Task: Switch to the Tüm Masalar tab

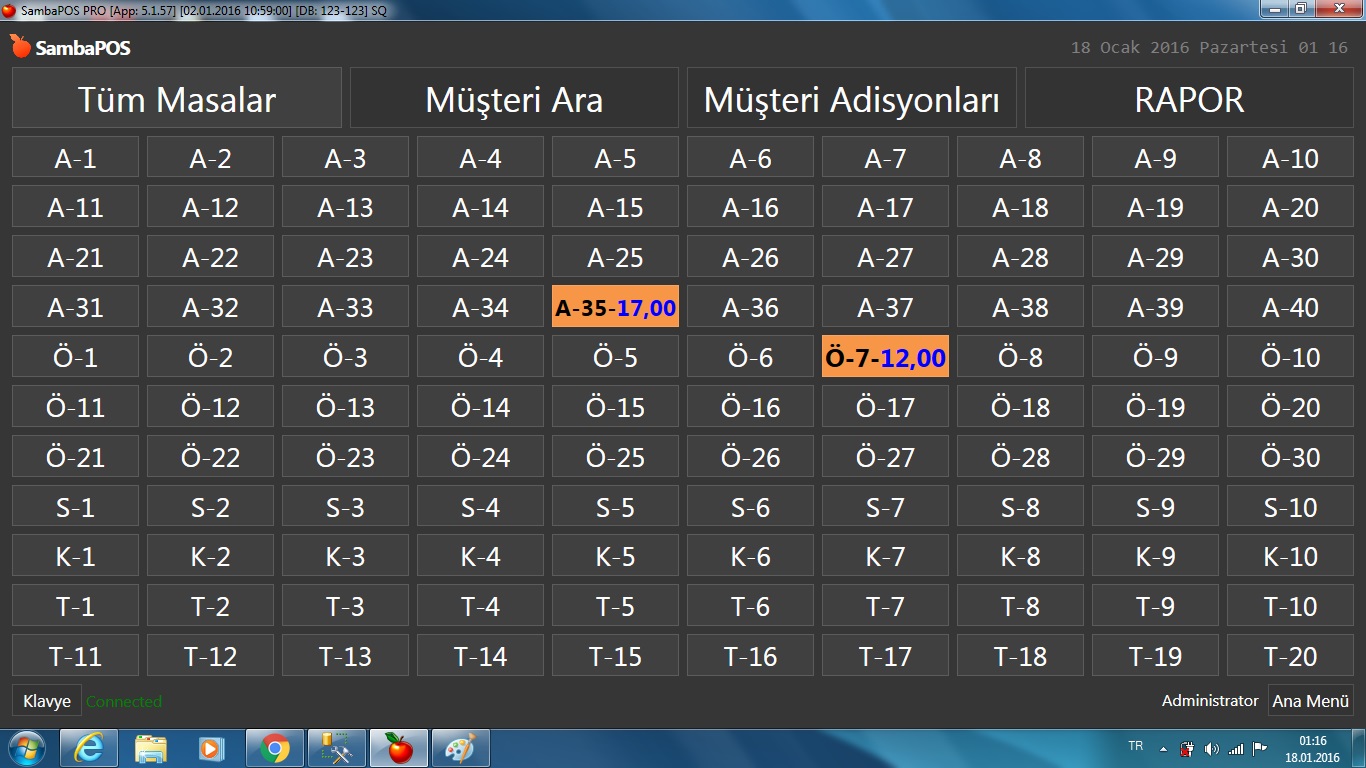Action: 177,99
